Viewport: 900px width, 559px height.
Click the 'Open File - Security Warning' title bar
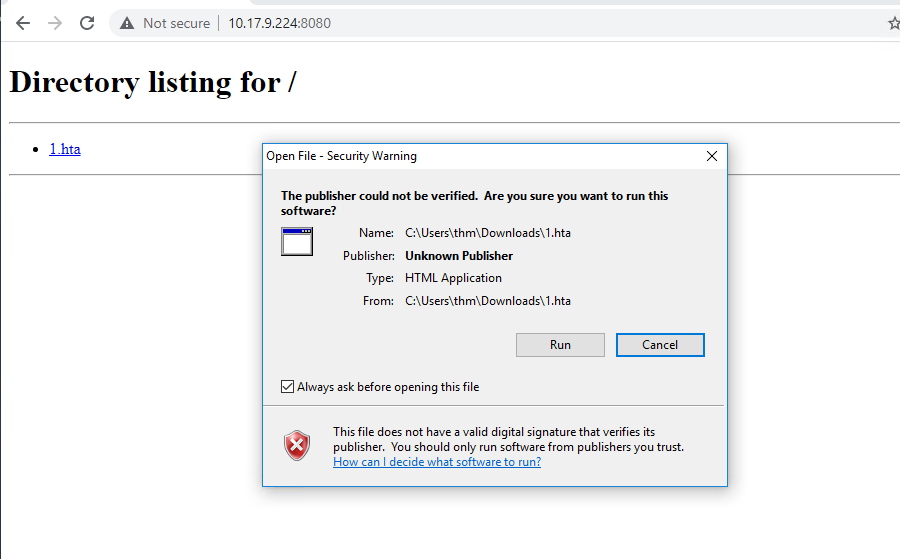coord(450,156)
